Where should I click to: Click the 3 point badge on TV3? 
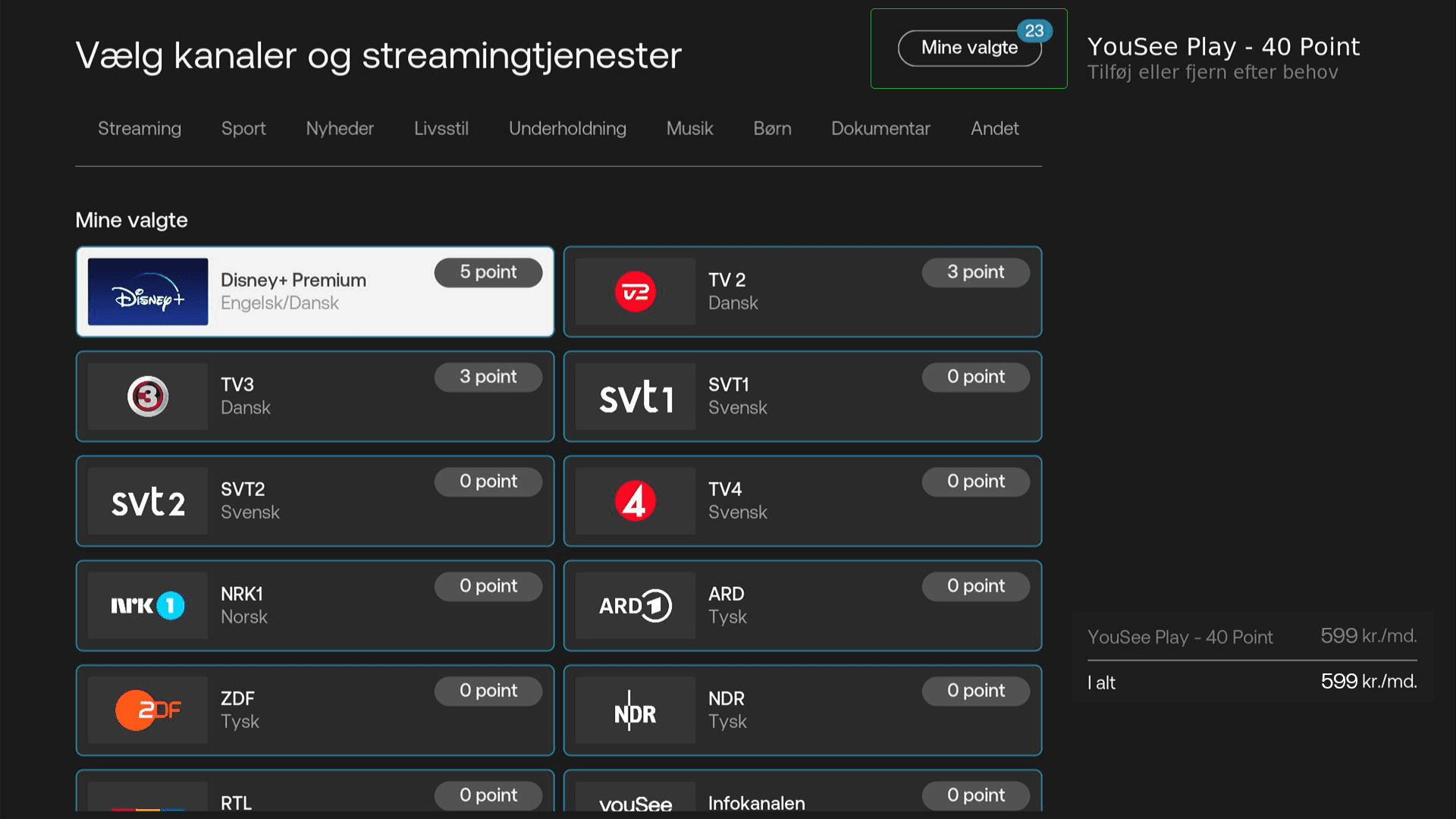(x=488, y=377)
